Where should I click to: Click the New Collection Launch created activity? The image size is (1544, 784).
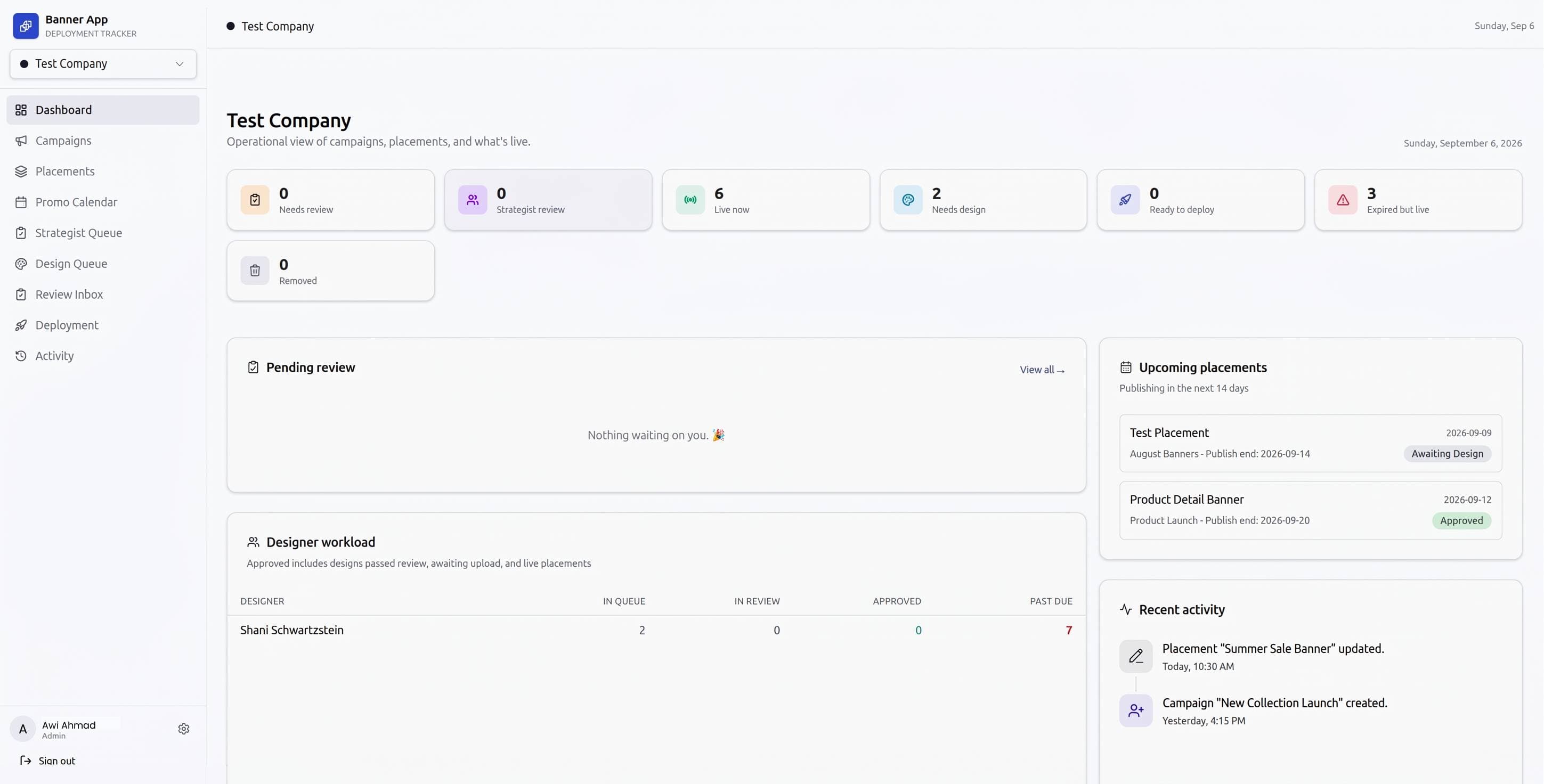(x=1274, y=703)
